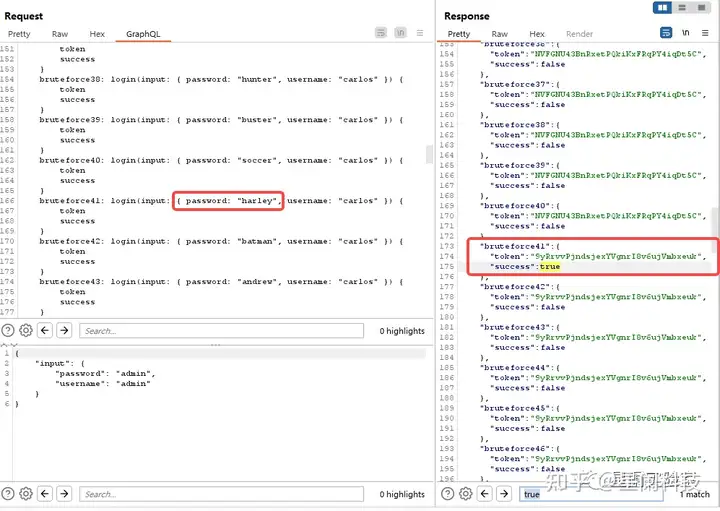720x511 pixels.
Task: Select top-bottom layout view icon
Action: click(682, 7)
